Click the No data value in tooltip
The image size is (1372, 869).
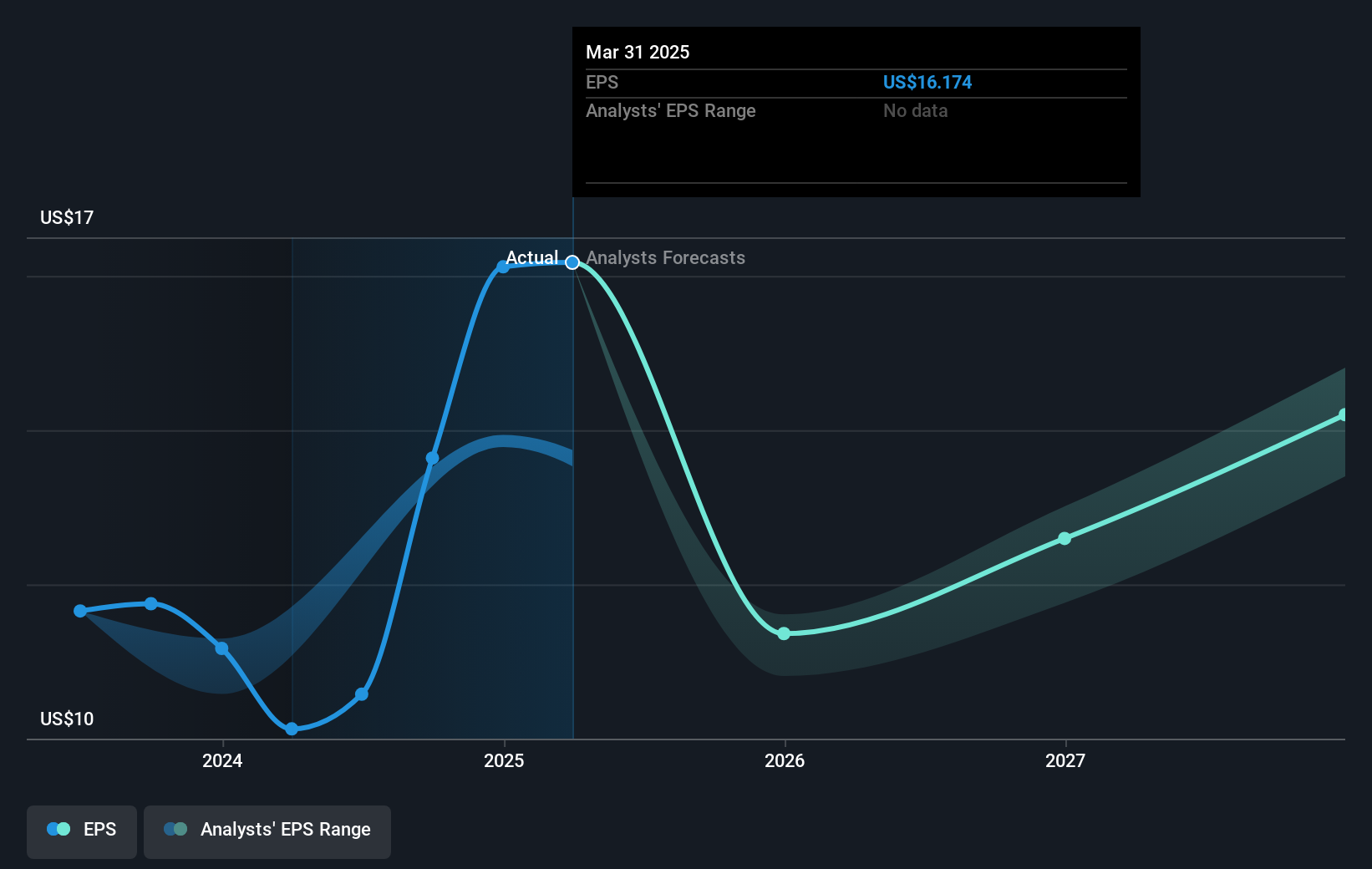916,111
